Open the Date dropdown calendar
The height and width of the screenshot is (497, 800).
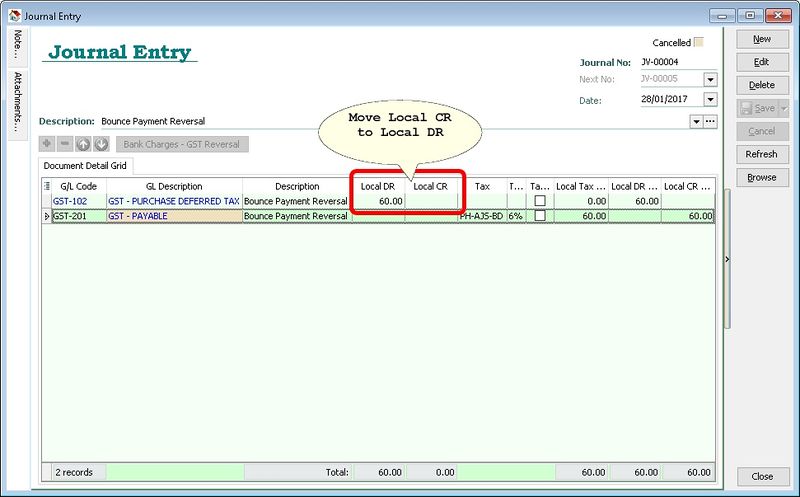coord(710,100)
